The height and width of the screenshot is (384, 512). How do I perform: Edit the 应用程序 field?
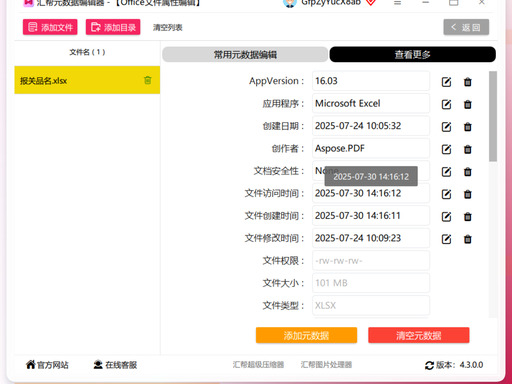pos(446,104)
